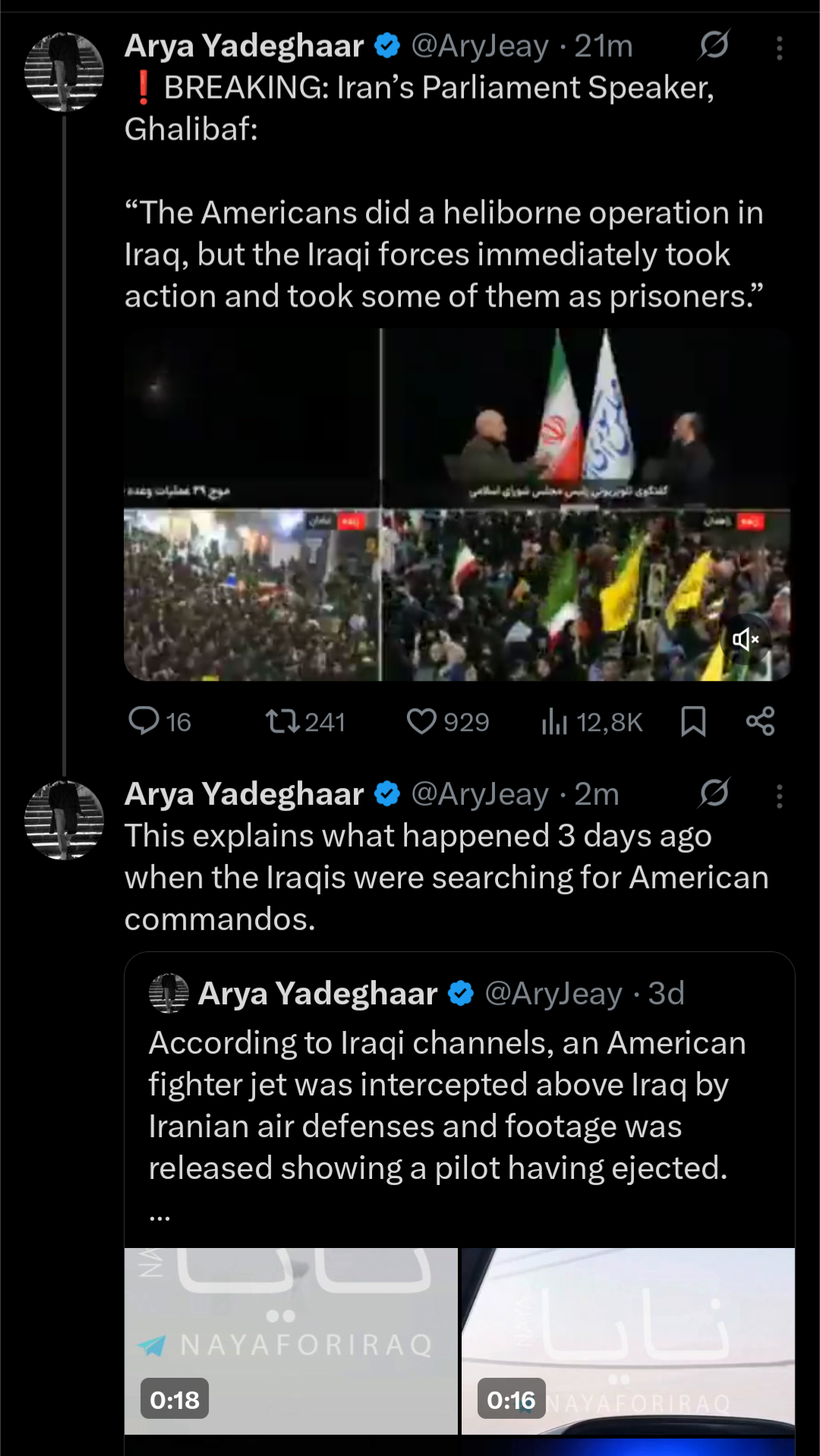Reply to the Ghalibaf breaking news tweet

(x=144, y=721)
